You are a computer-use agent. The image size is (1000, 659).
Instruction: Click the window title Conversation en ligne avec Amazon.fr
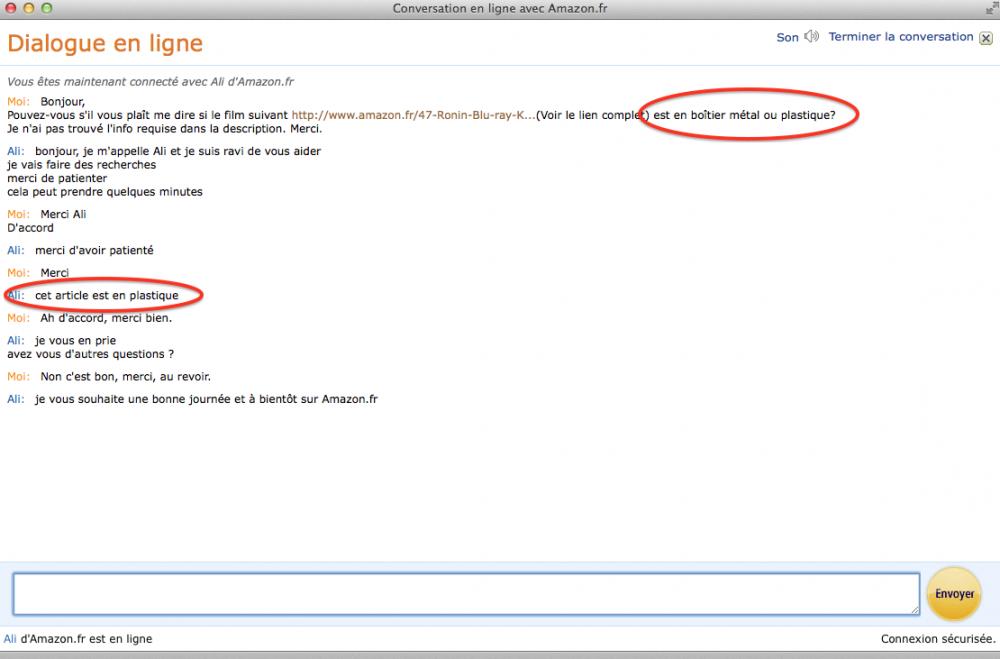click(500, 8)
